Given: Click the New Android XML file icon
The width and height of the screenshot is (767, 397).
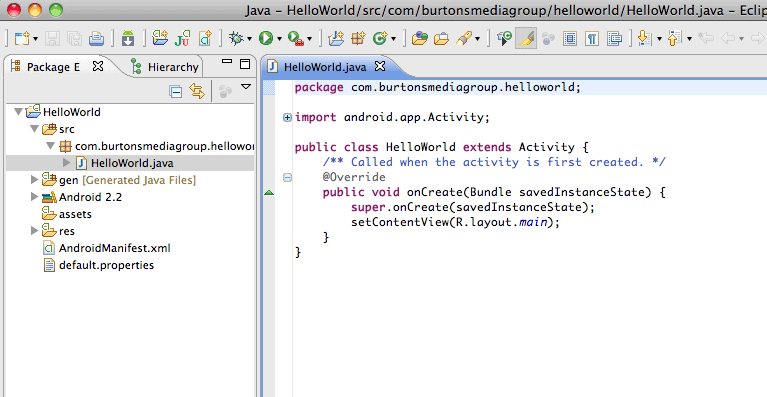Looking at the screenshot, I should click(x=205, y=38).
